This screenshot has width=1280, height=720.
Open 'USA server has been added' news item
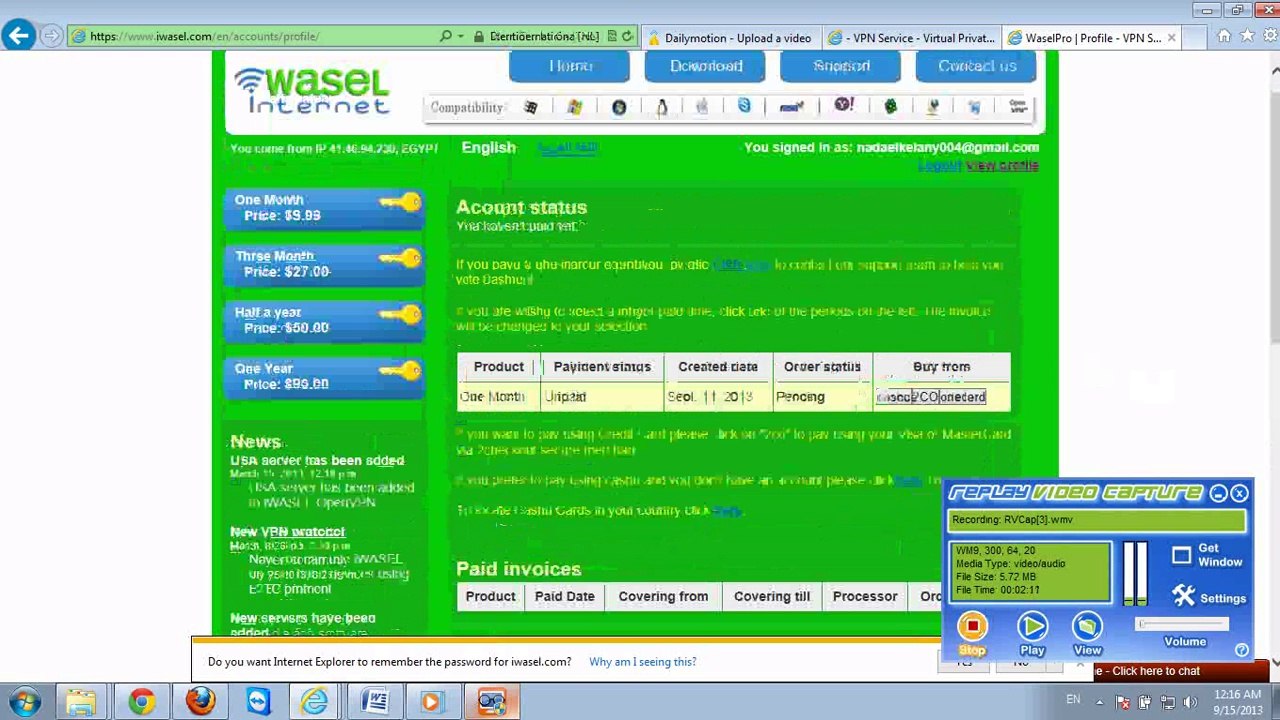(317, 460)
